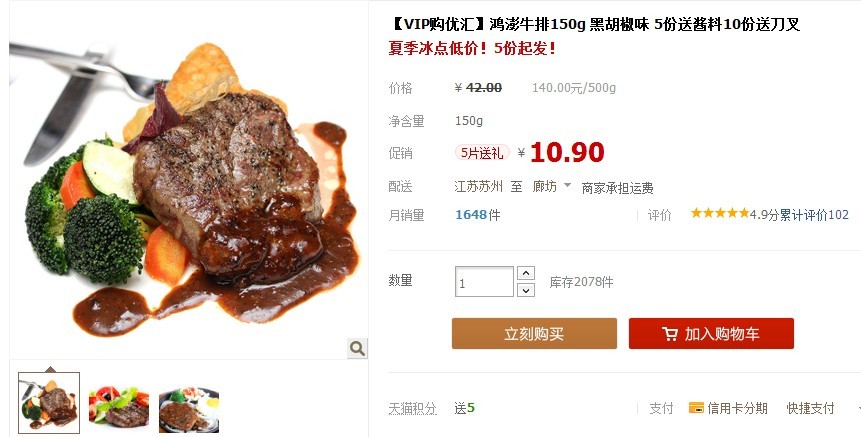Click the monthly sales count 1648件

[478, 215]
